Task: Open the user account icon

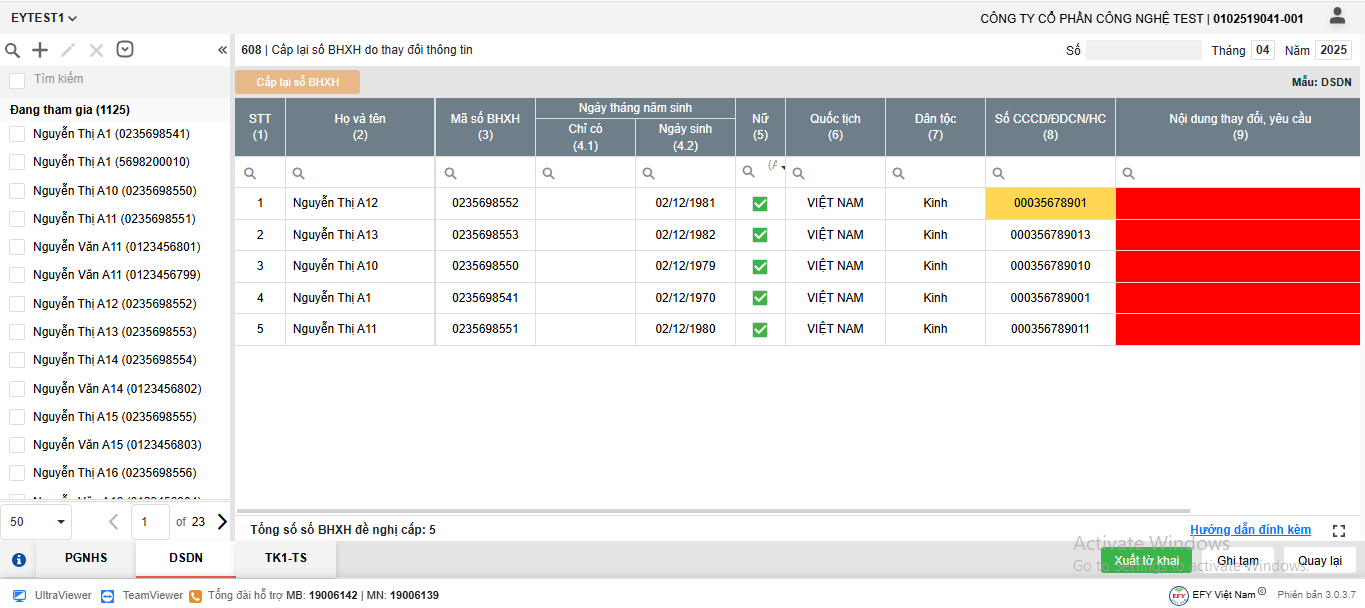Action: [1337, 16]
